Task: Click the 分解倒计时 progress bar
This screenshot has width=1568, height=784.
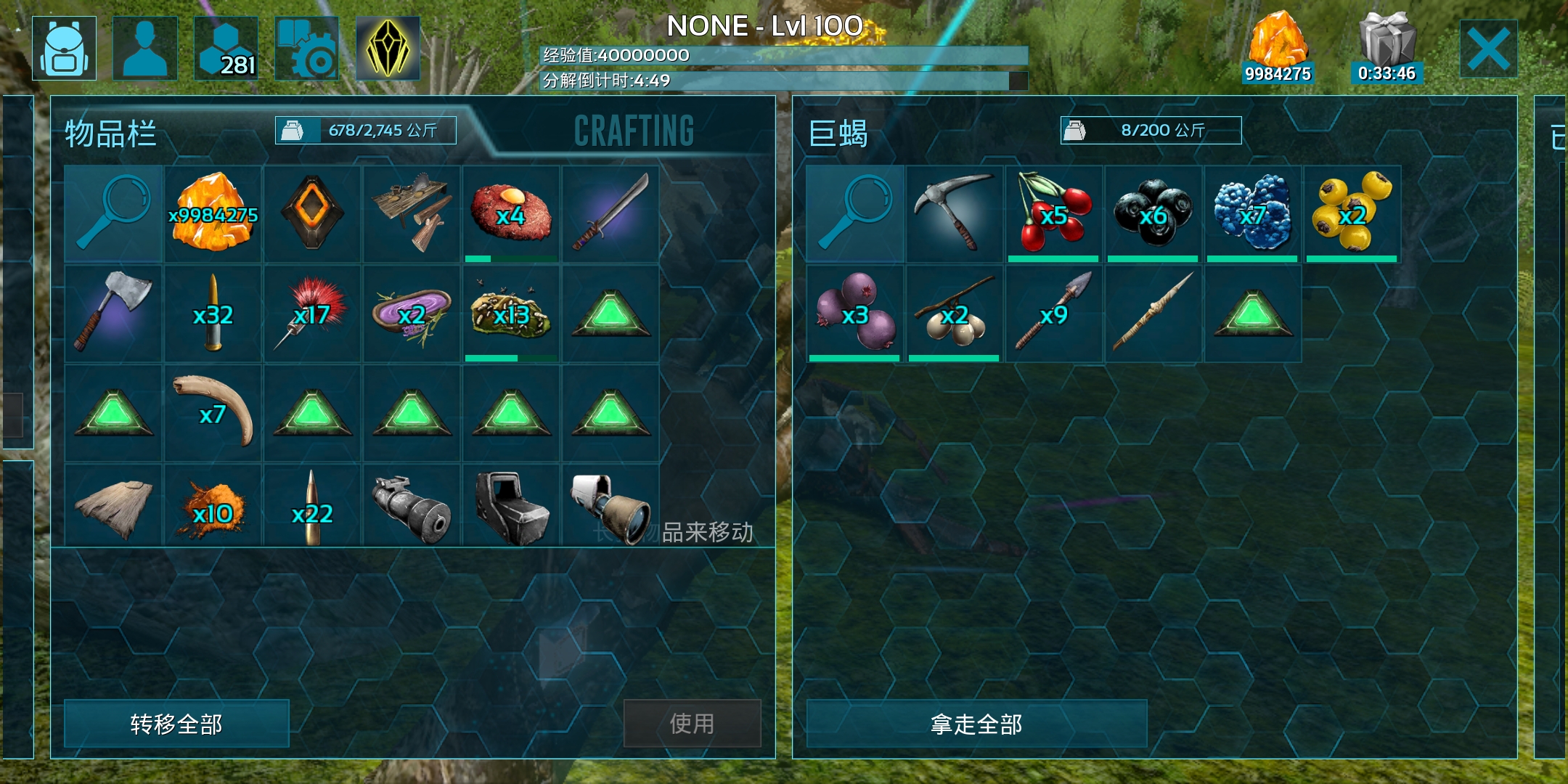Action: point(784,81)
